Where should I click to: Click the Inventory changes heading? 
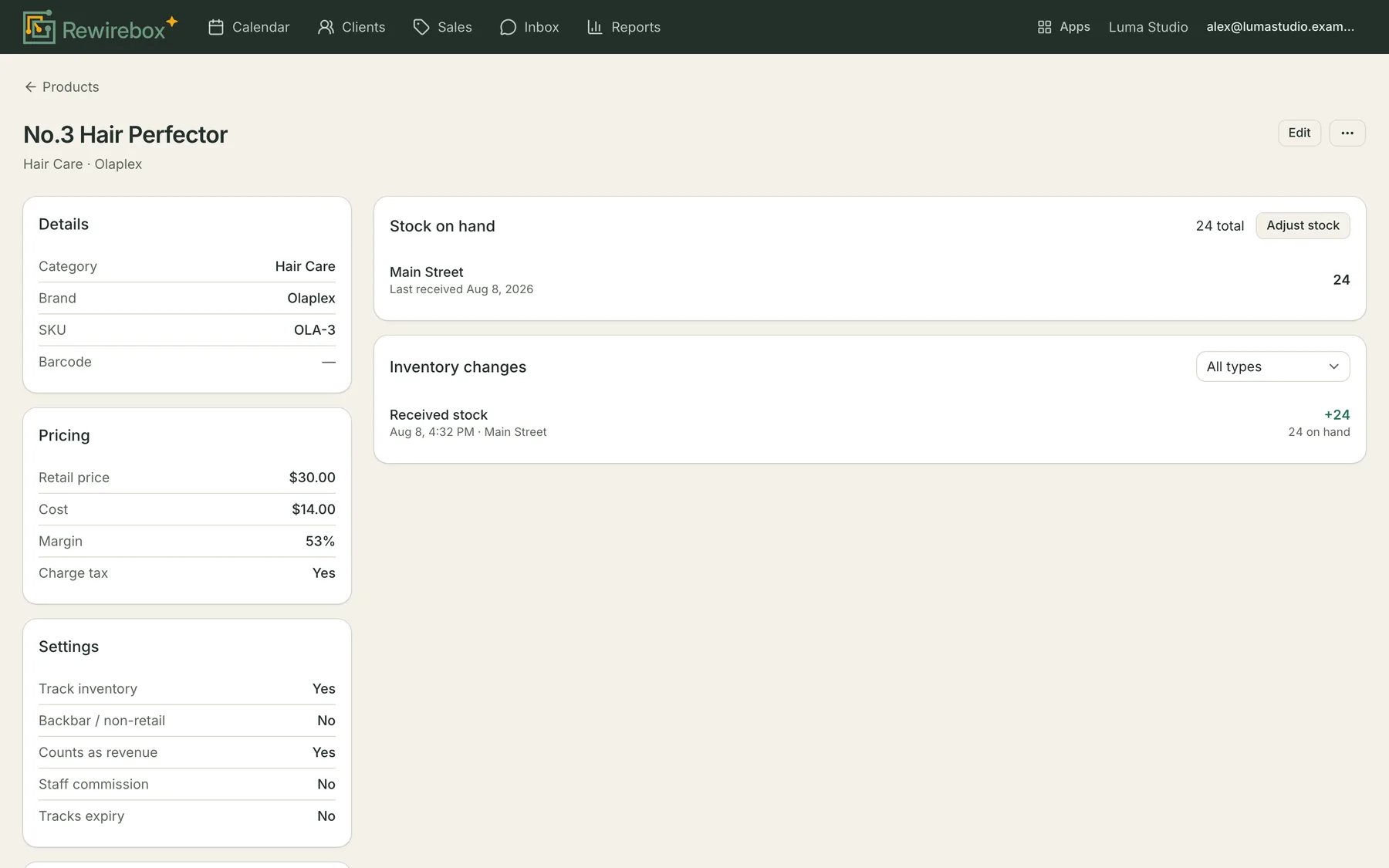[x=458, y=367]
